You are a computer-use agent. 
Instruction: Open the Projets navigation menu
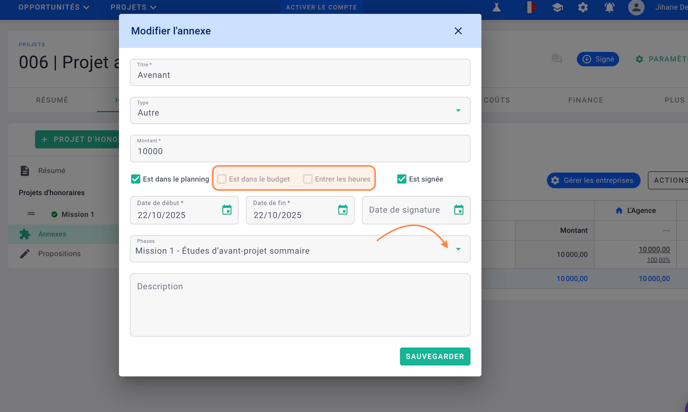pyautogui.click(x=133, y=8)
